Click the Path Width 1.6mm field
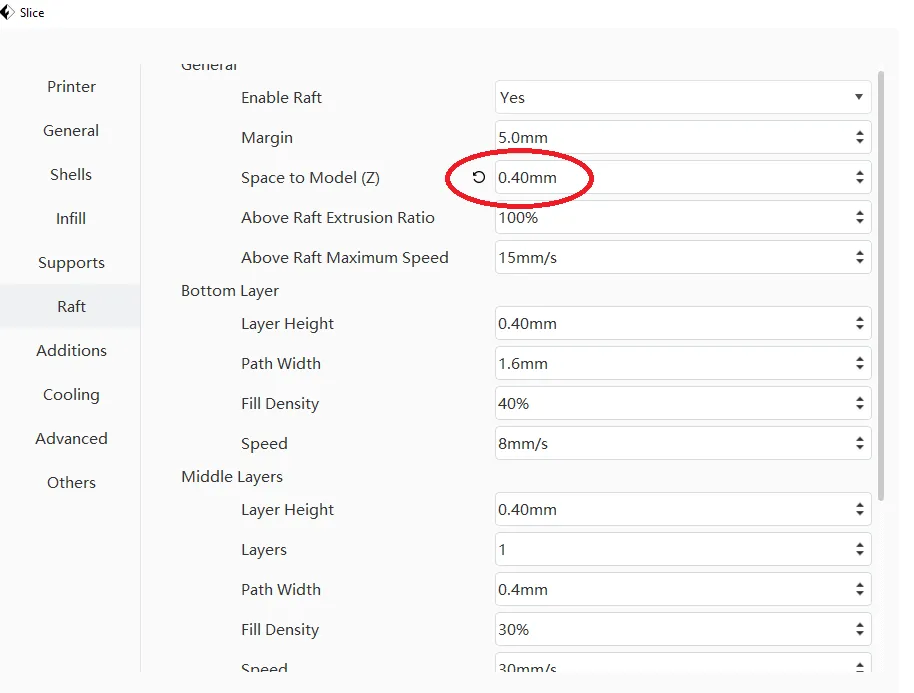914x693 pixels. 683,364
